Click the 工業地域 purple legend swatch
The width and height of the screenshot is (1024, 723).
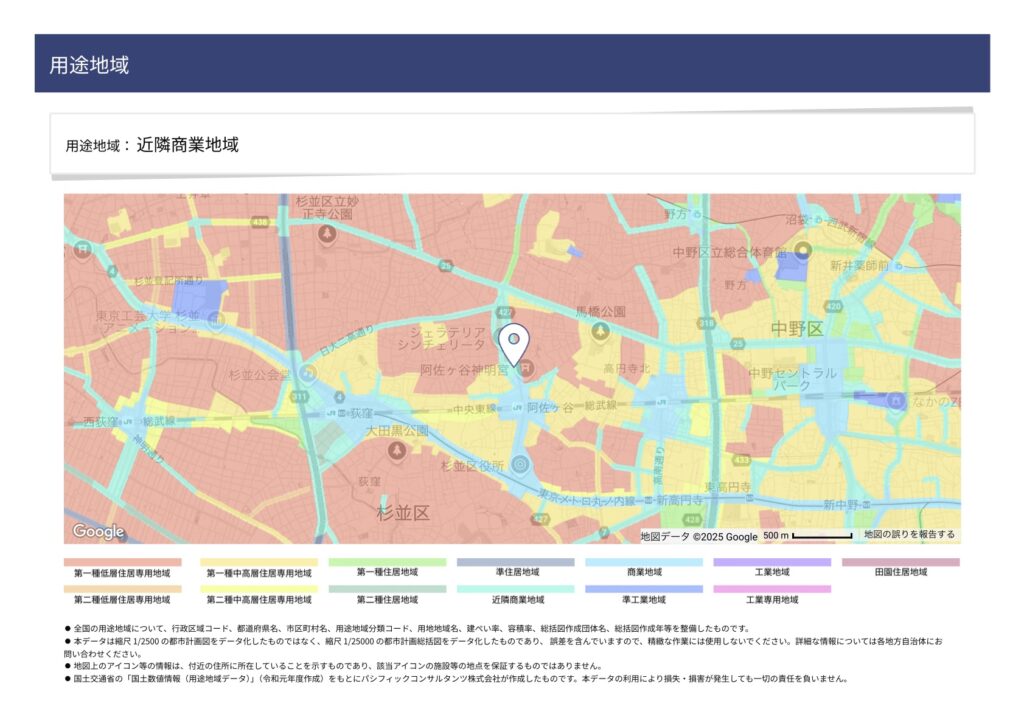point(772,563)
